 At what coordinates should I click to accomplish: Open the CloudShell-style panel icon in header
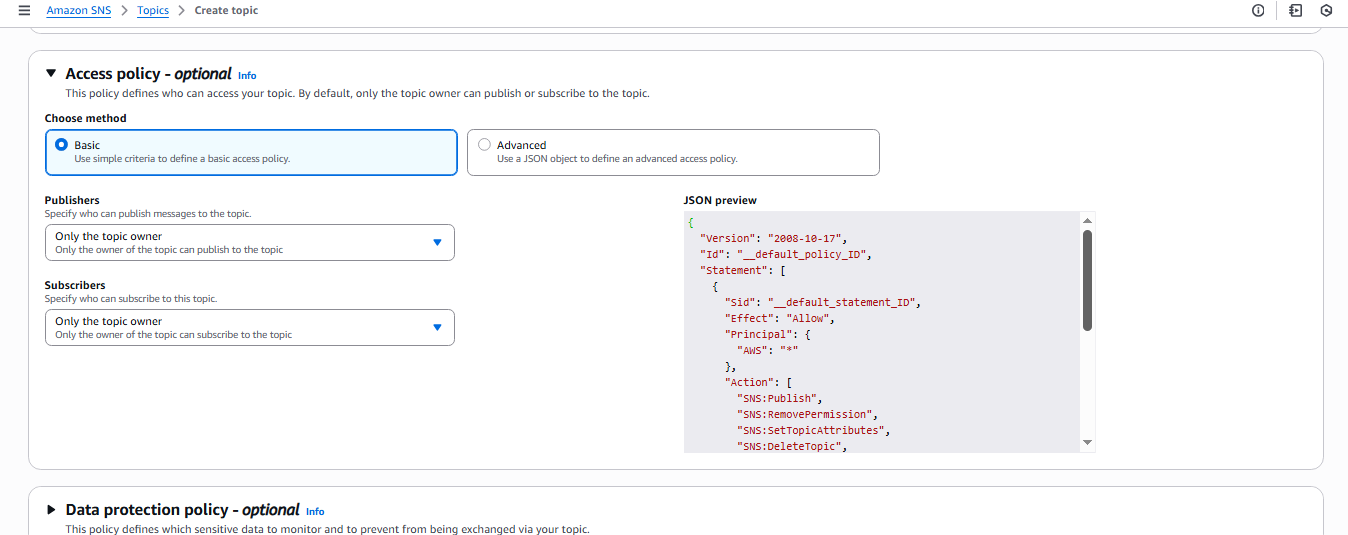point(1296,10)
